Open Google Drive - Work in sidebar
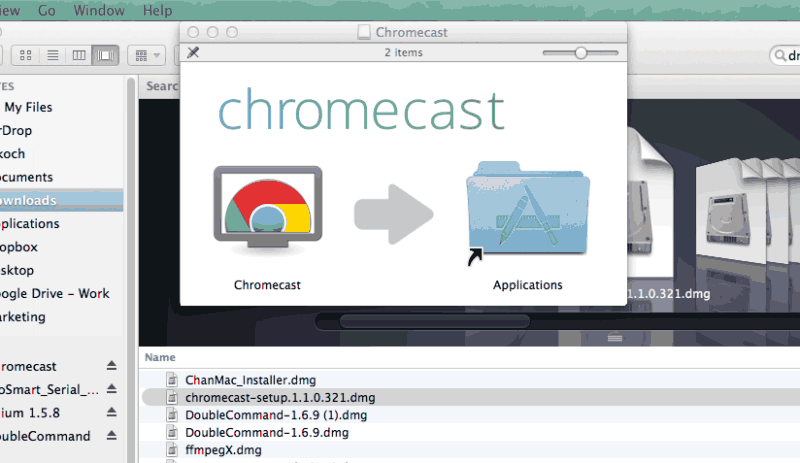 55,294
